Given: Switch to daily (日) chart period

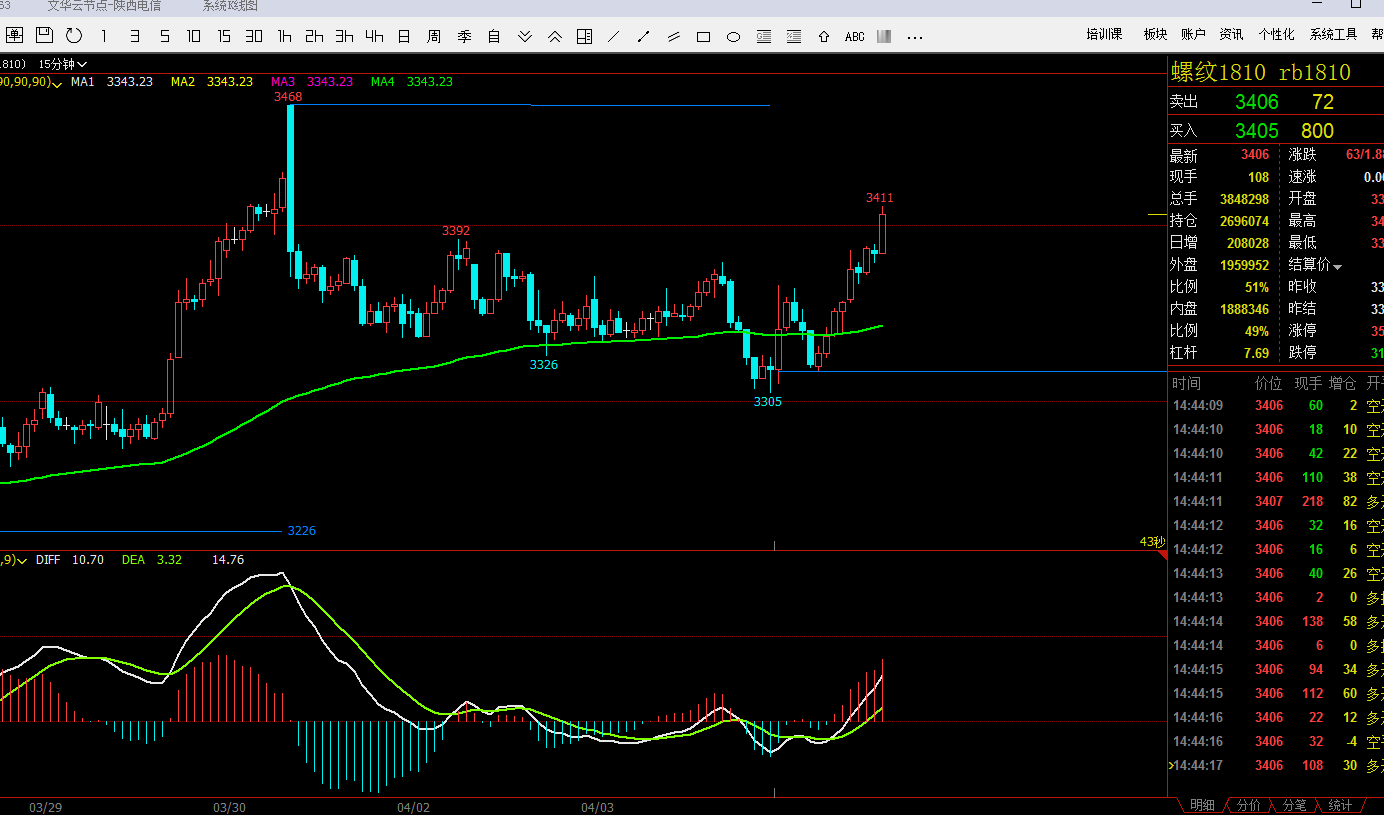Looking at the screenshot, I should (x=404, y=36).
